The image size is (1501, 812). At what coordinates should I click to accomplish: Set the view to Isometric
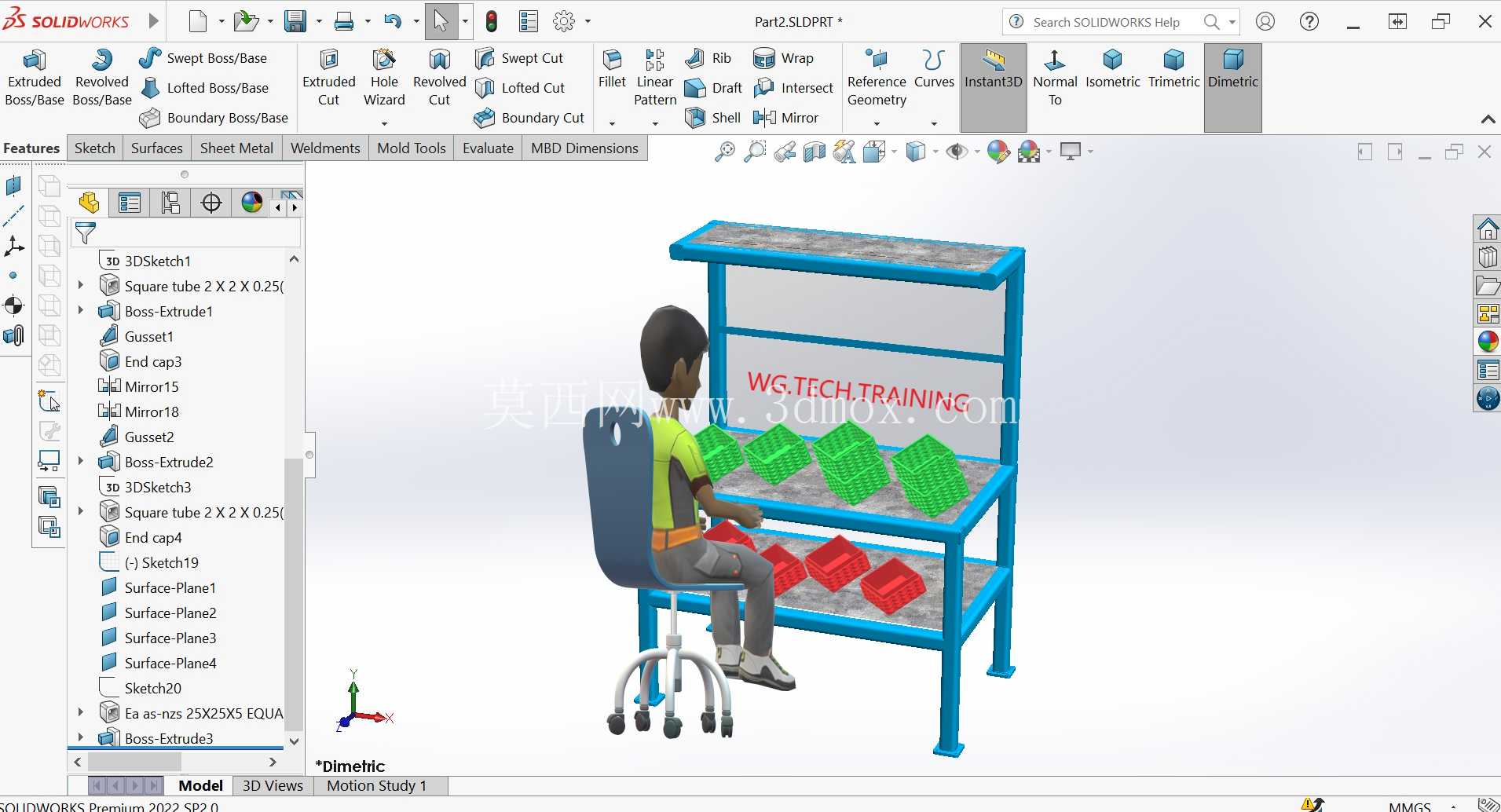1113,69
